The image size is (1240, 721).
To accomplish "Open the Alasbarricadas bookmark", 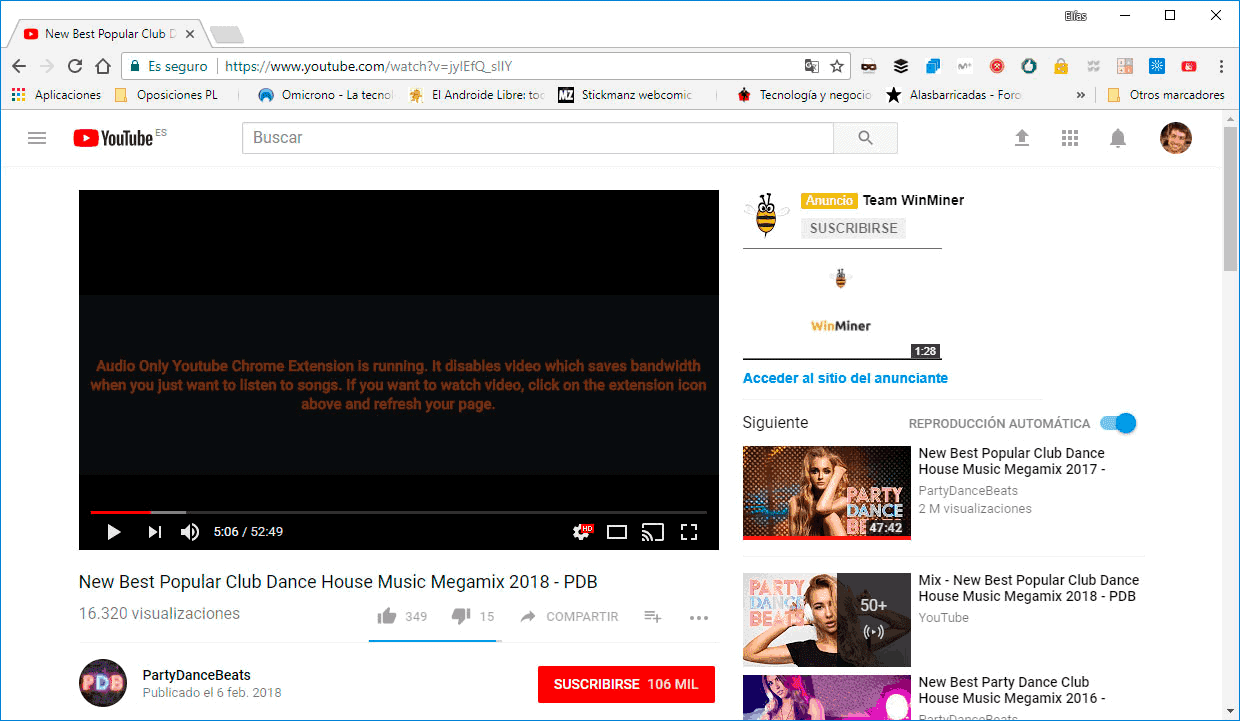I will 953,95.
